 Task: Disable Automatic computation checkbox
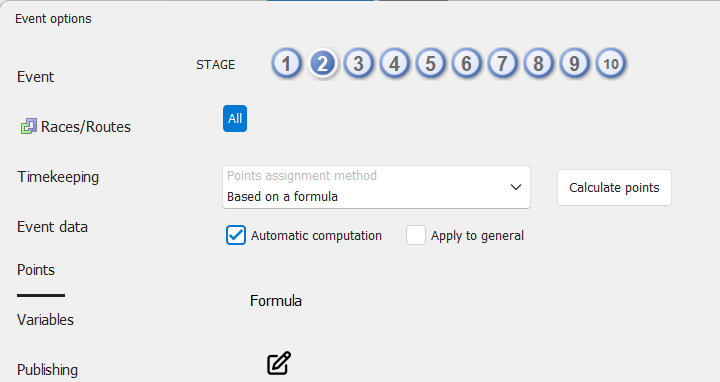click(236, 235)
